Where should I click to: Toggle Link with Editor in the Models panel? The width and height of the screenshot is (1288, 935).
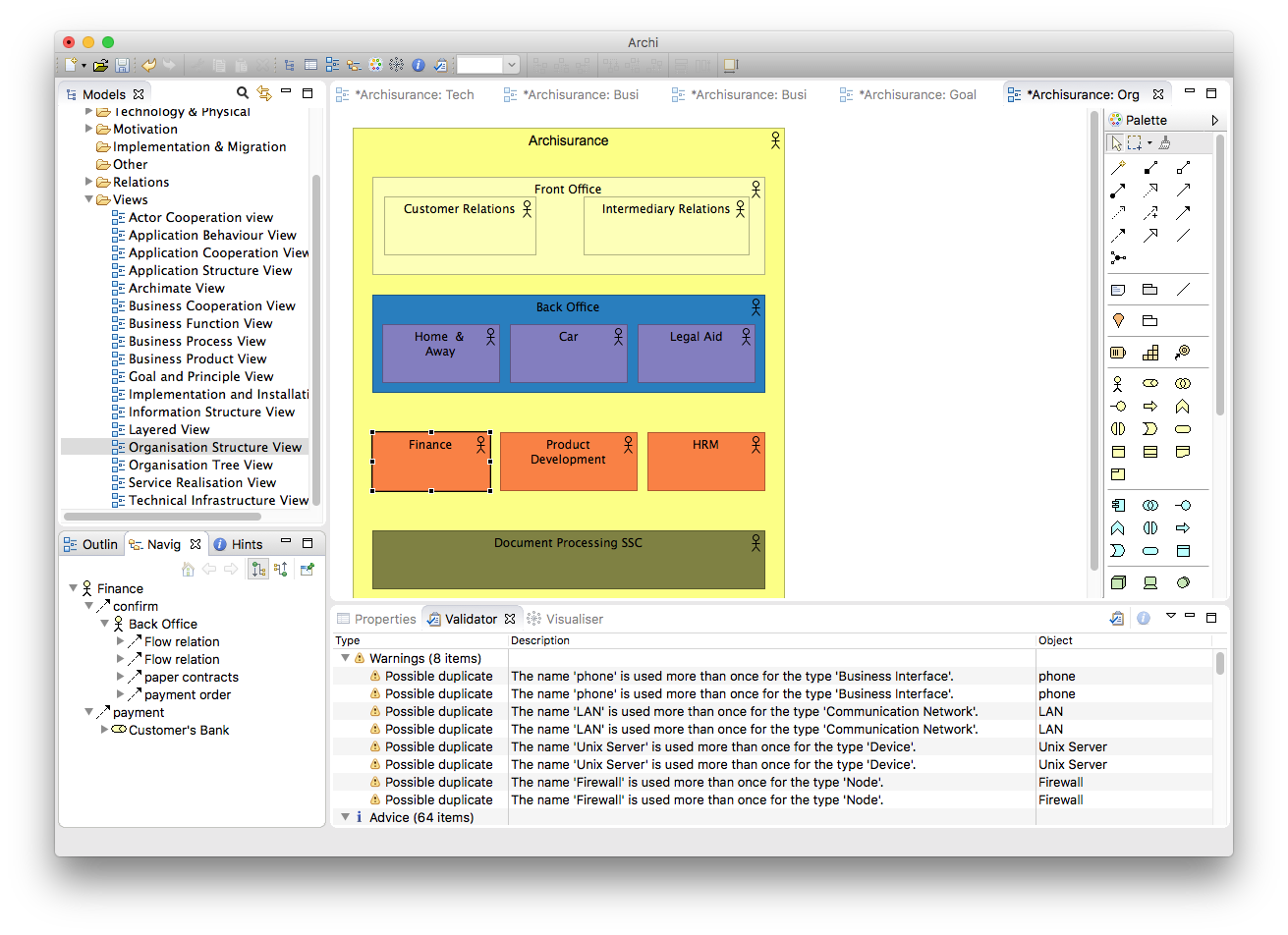tap(264, 93)
